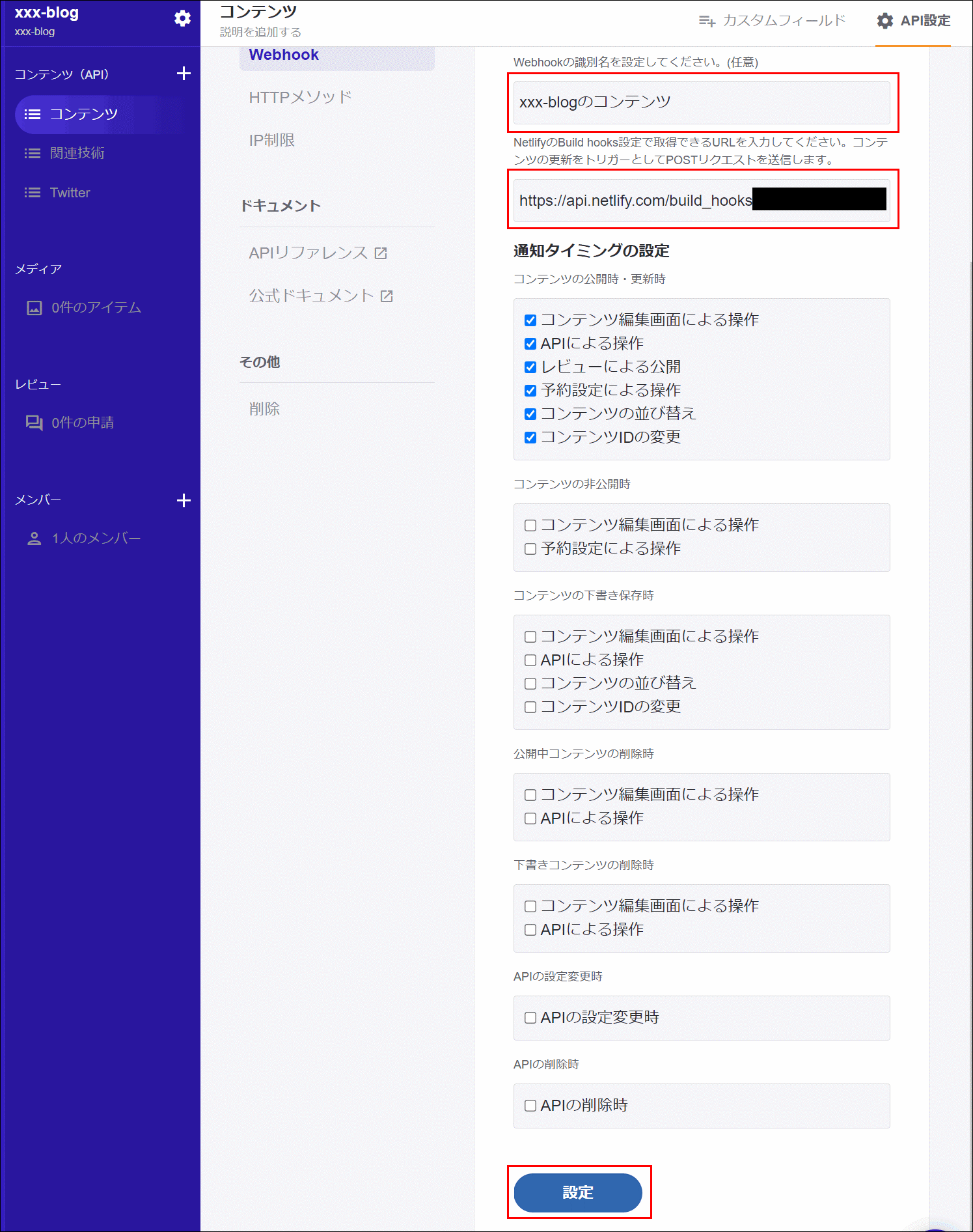973x1232 pixels.
Task: Uncheck コンテンツの並び替え under 公開時・更新時
Action: pyautogui.click(x=530, y=414)
